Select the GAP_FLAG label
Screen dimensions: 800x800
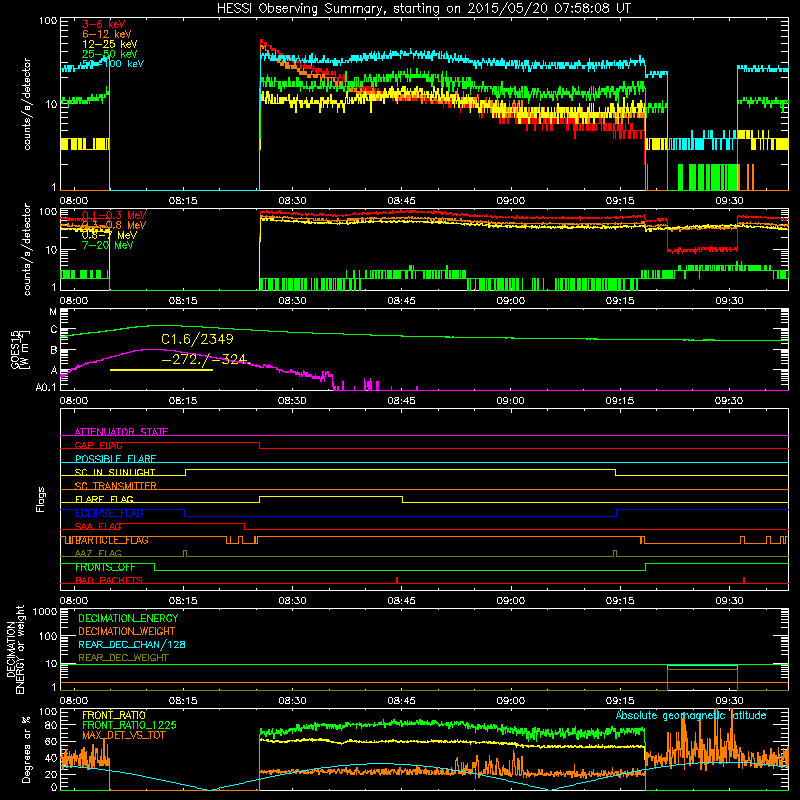(x=98, y=445)
